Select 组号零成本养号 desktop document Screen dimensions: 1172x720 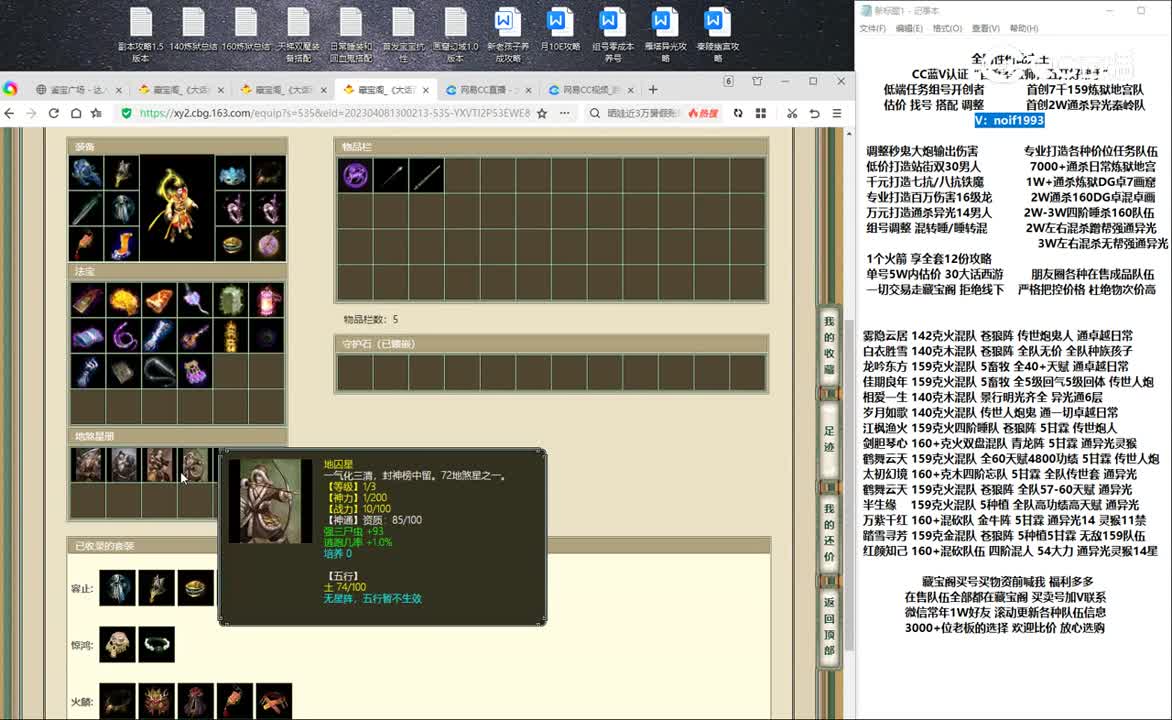pos(612,35)
